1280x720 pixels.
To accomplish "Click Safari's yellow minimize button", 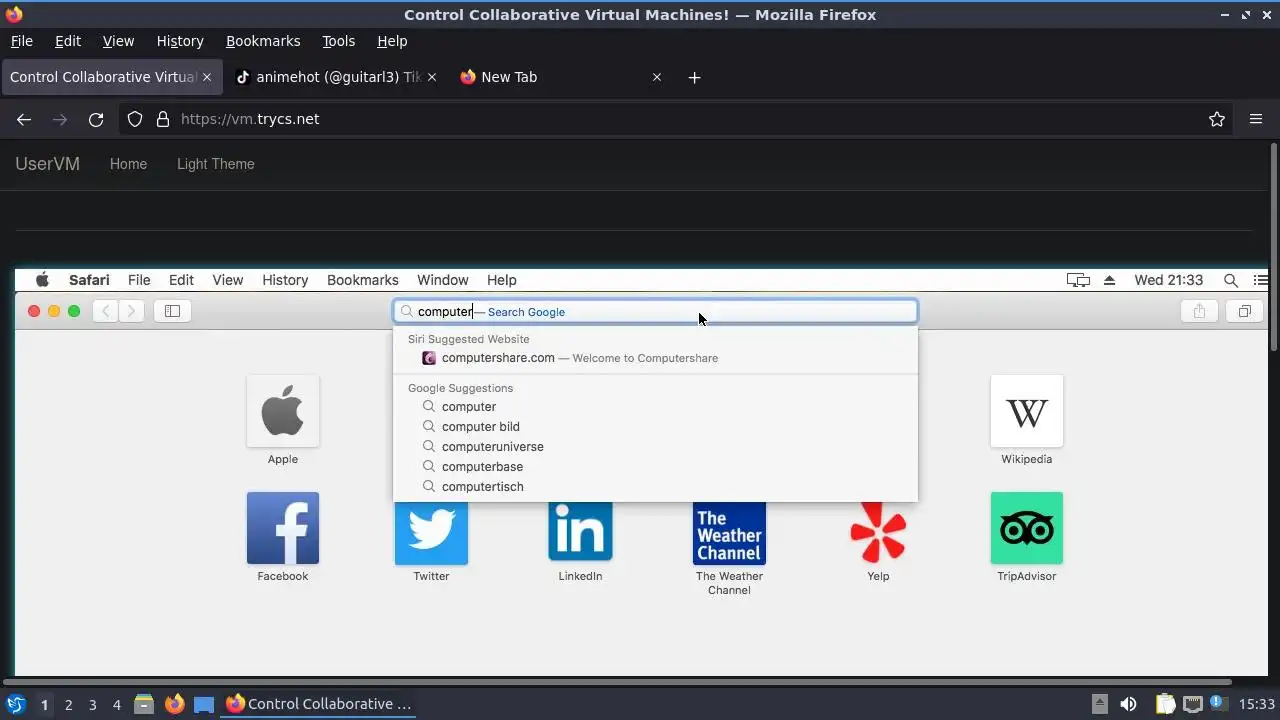I will coord(54,311).
